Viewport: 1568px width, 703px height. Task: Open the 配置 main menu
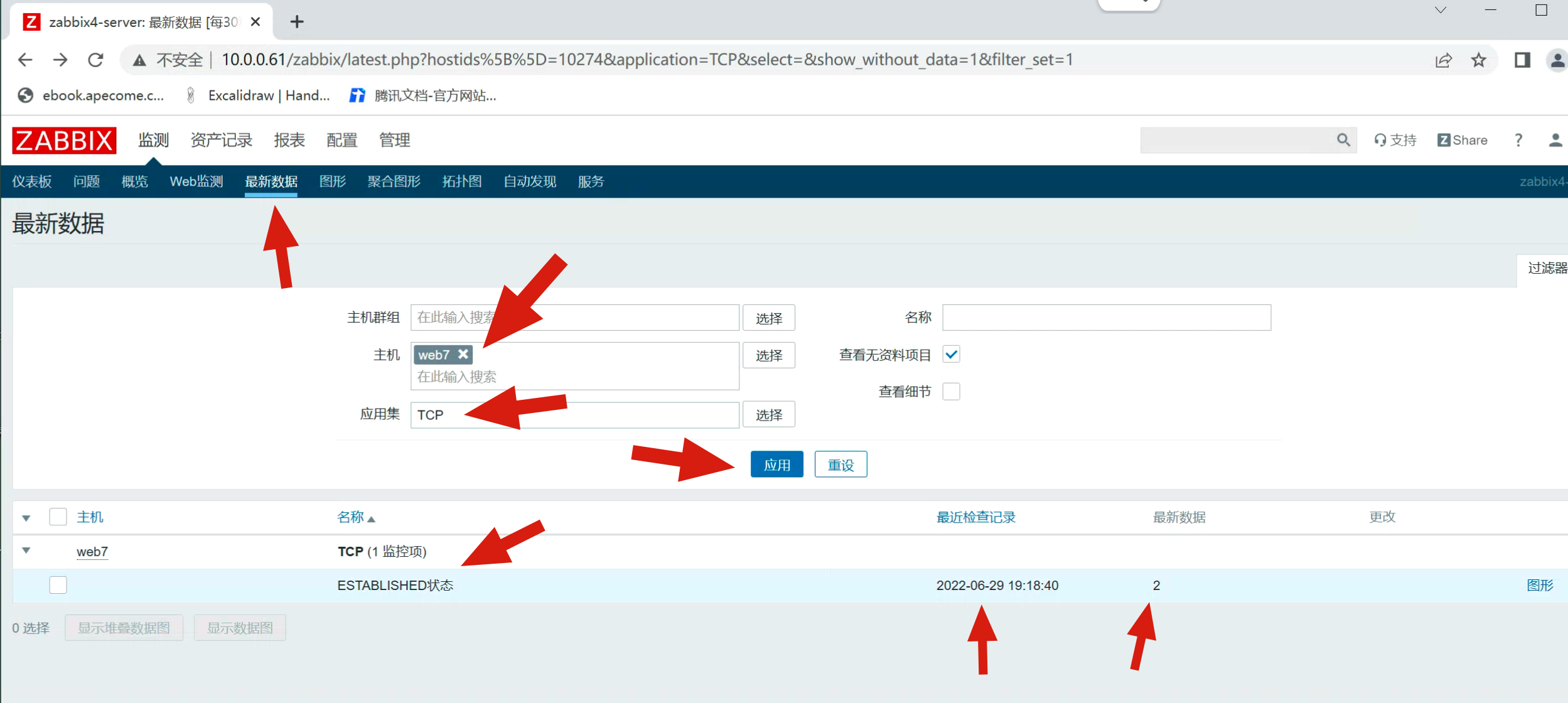point(341,140)
